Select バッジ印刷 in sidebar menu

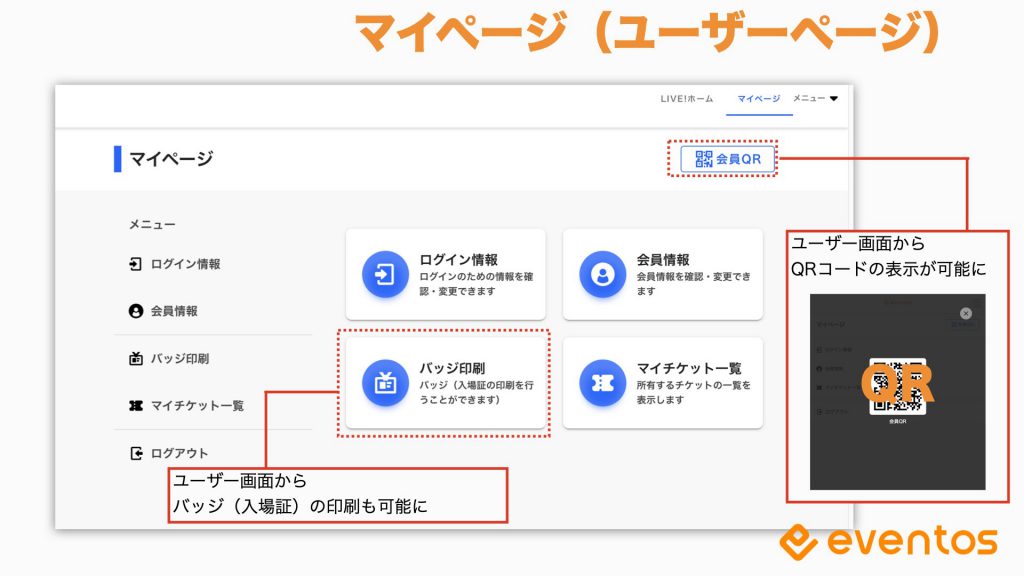point(180,359)
